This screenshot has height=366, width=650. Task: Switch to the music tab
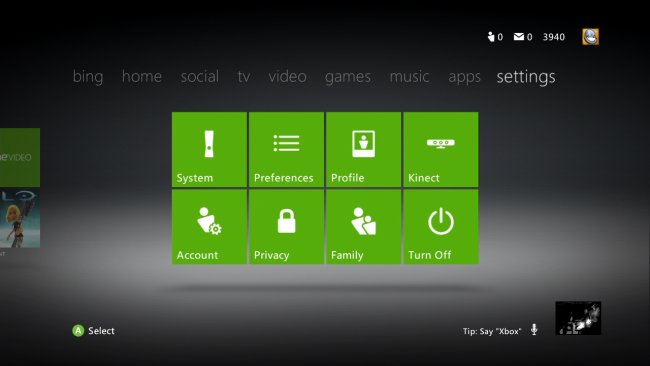pos(410,76)
